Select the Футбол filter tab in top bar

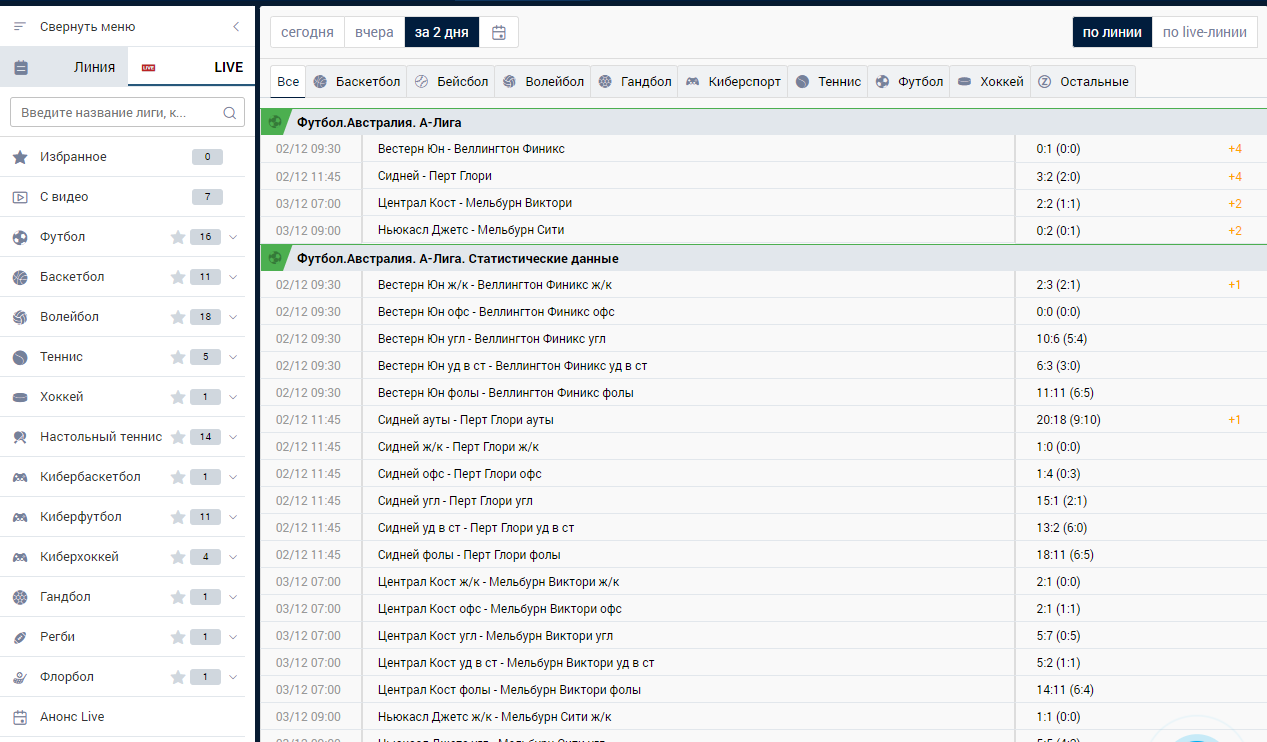(909, 82)
